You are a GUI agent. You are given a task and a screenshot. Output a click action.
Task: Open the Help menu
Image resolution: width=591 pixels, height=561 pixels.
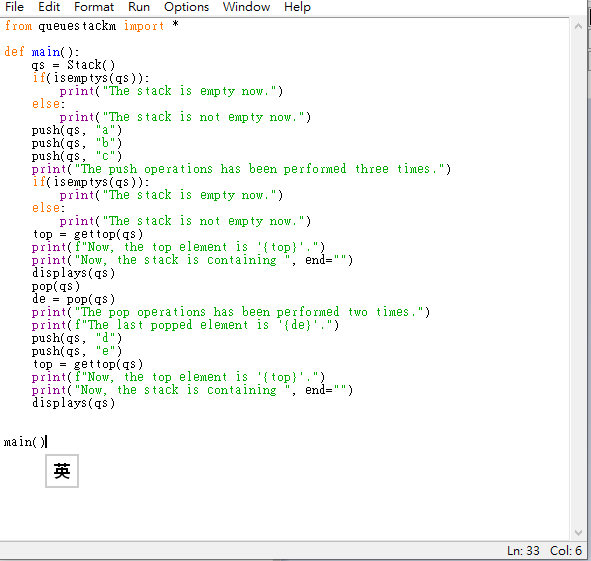click(x=297, y=7)
